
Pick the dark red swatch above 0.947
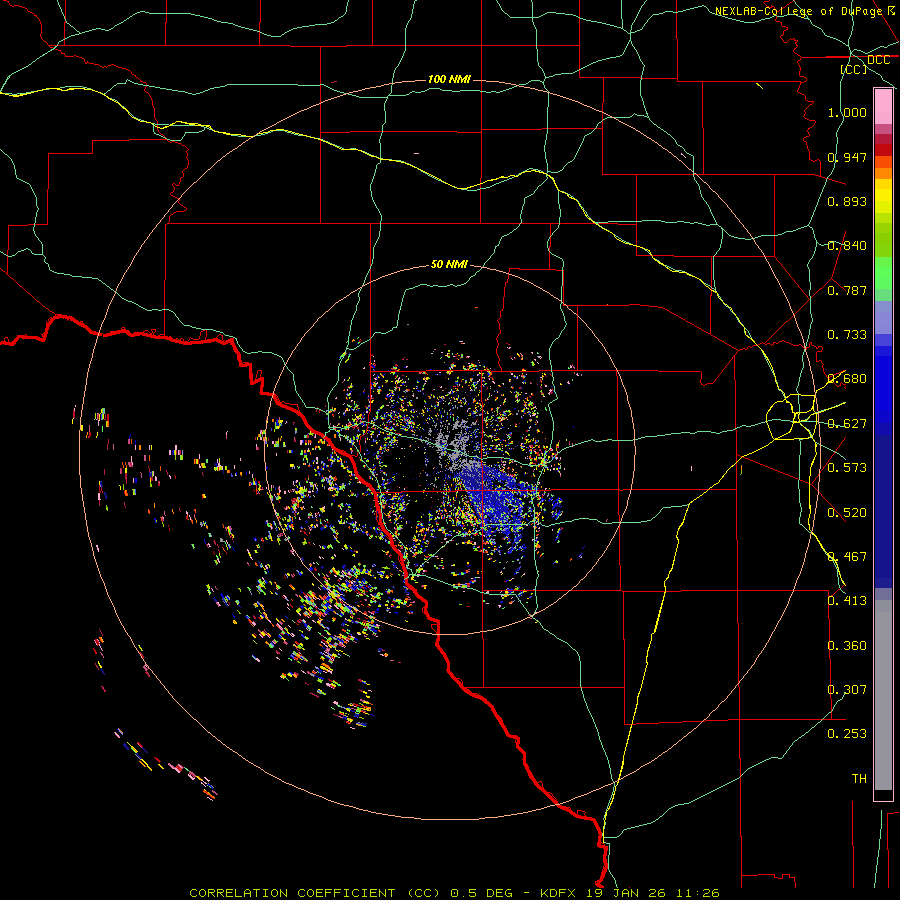point(883,149)
